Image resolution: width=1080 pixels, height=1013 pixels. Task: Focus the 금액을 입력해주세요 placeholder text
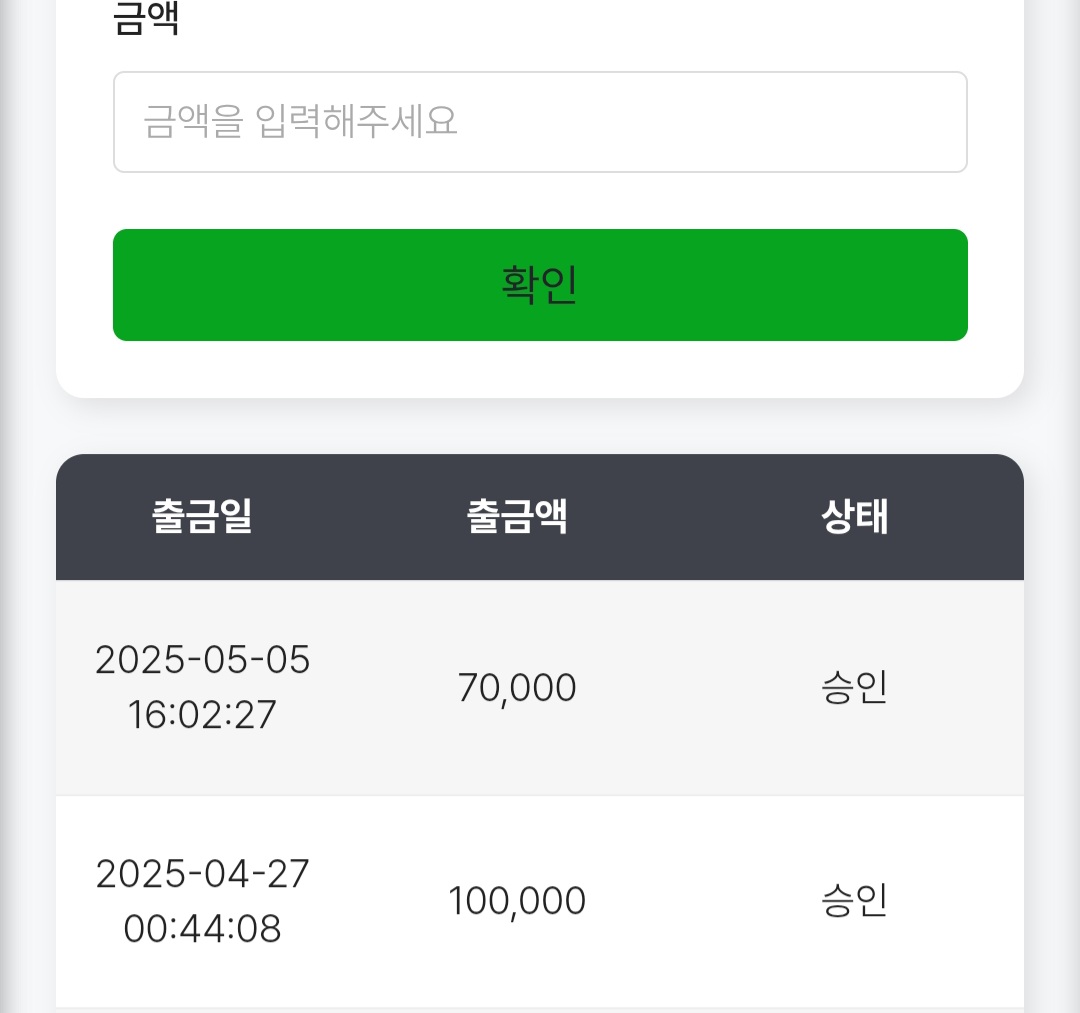tap(301, 122)
